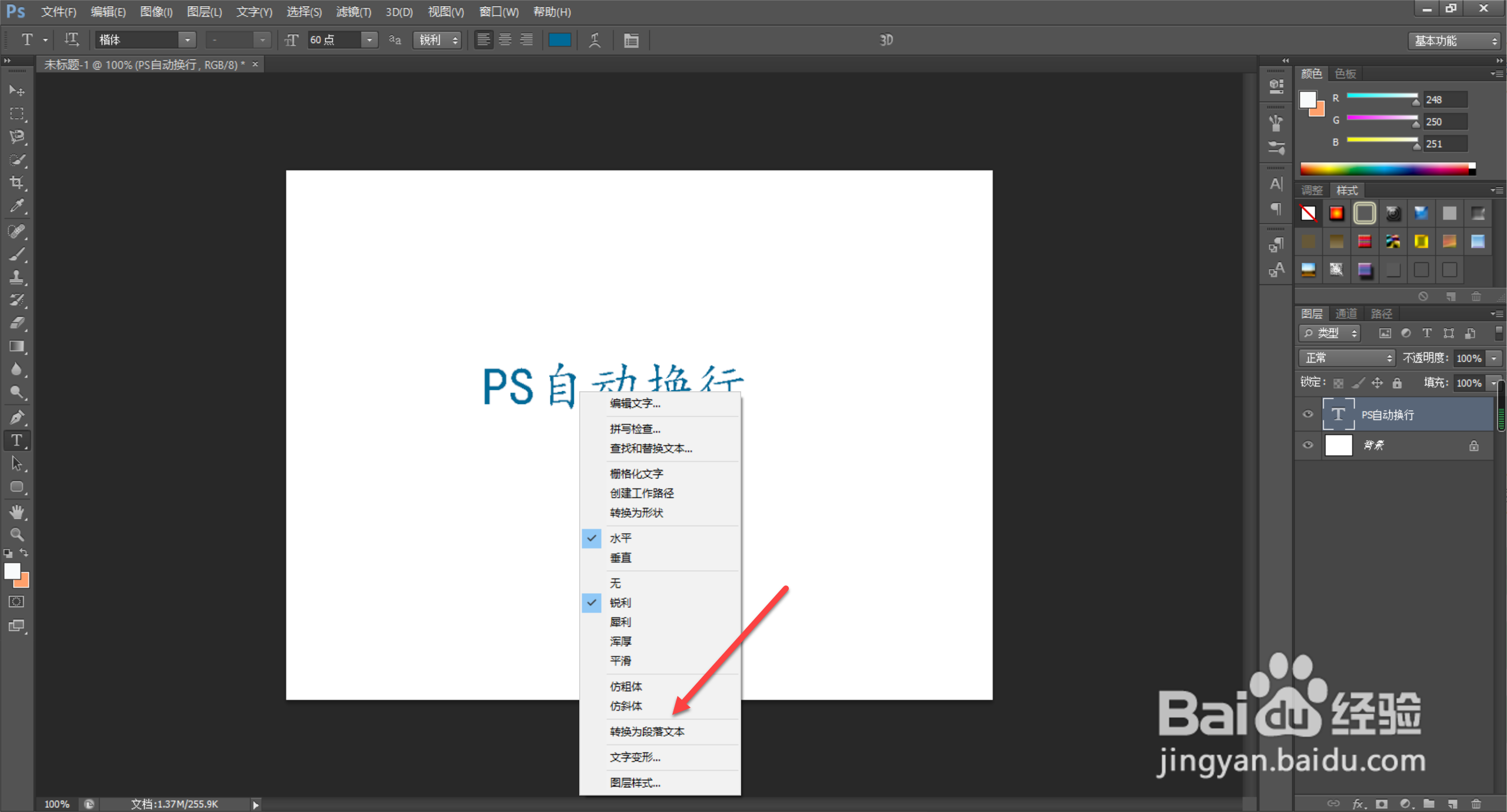1507x812 pixels.
Task: Click 转换为段落文本 in context menu
Action: 647,731
